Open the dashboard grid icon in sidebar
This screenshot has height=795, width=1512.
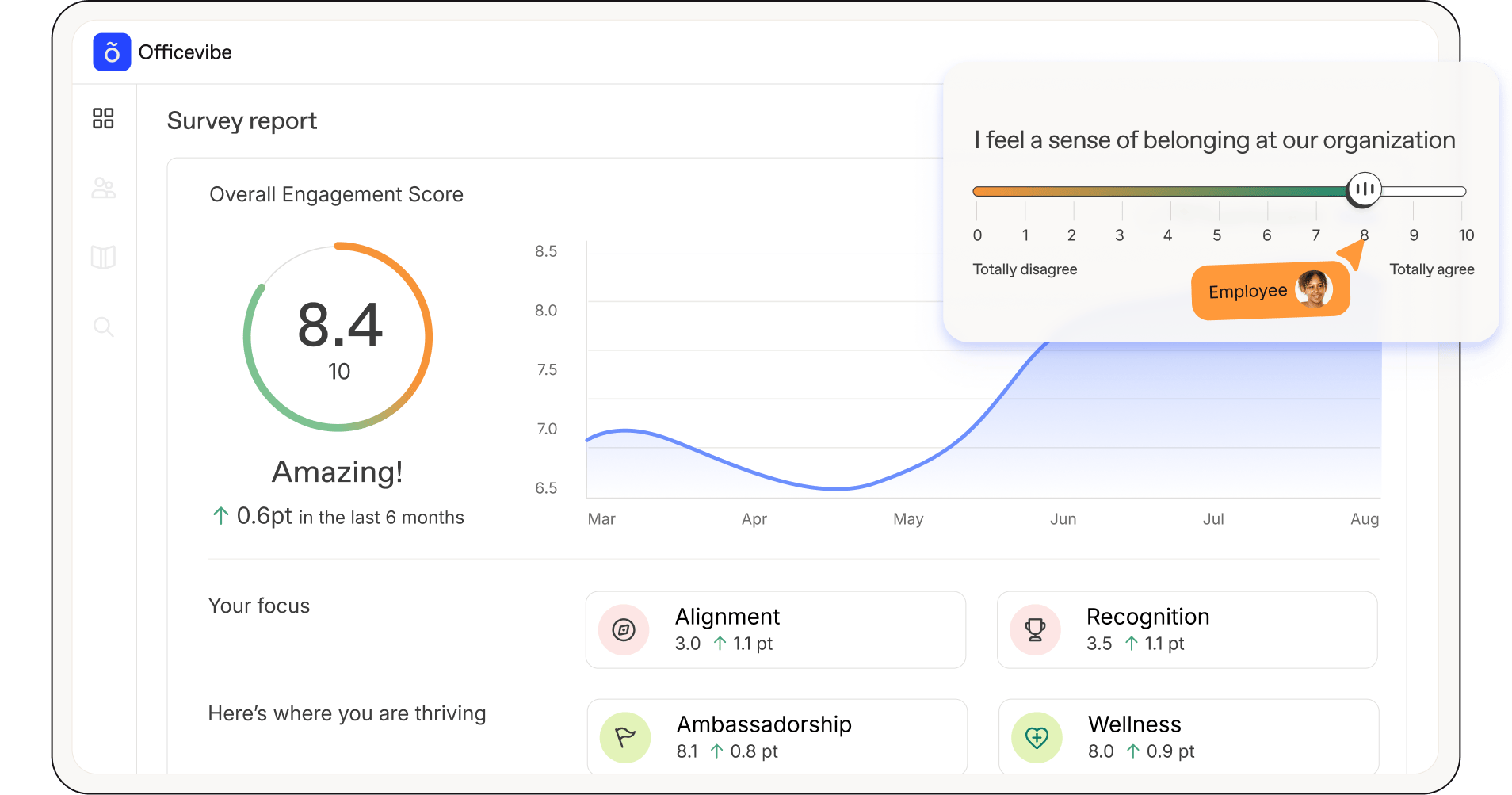tap(103, 119)
